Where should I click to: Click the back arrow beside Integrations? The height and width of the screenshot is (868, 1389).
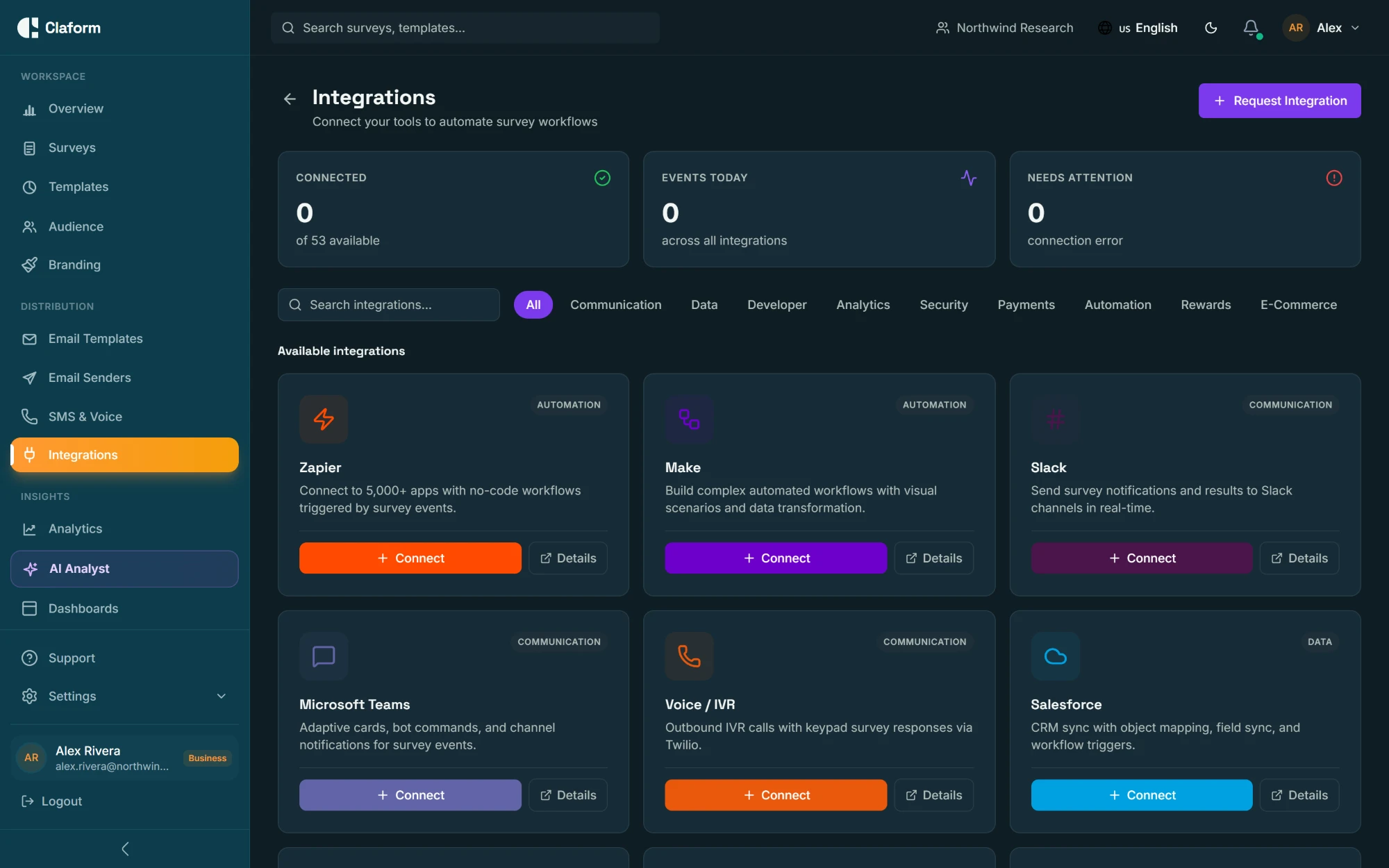coord(290,99)
